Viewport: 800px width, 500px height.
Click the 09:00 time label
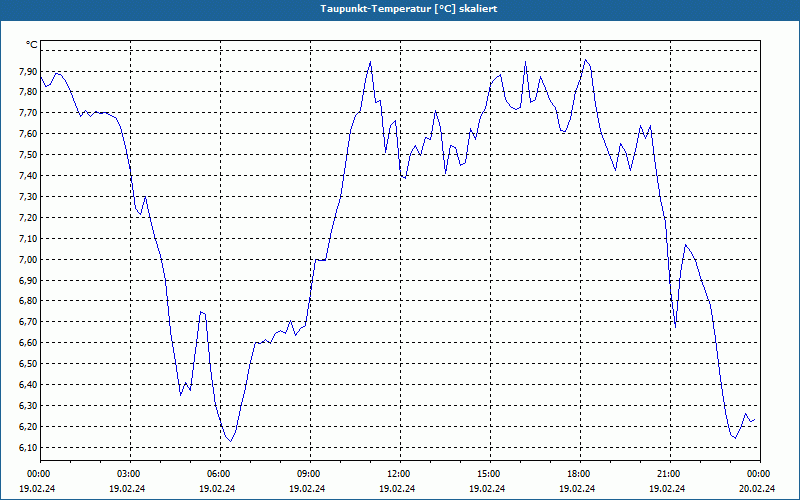click(x=310, y=474)
